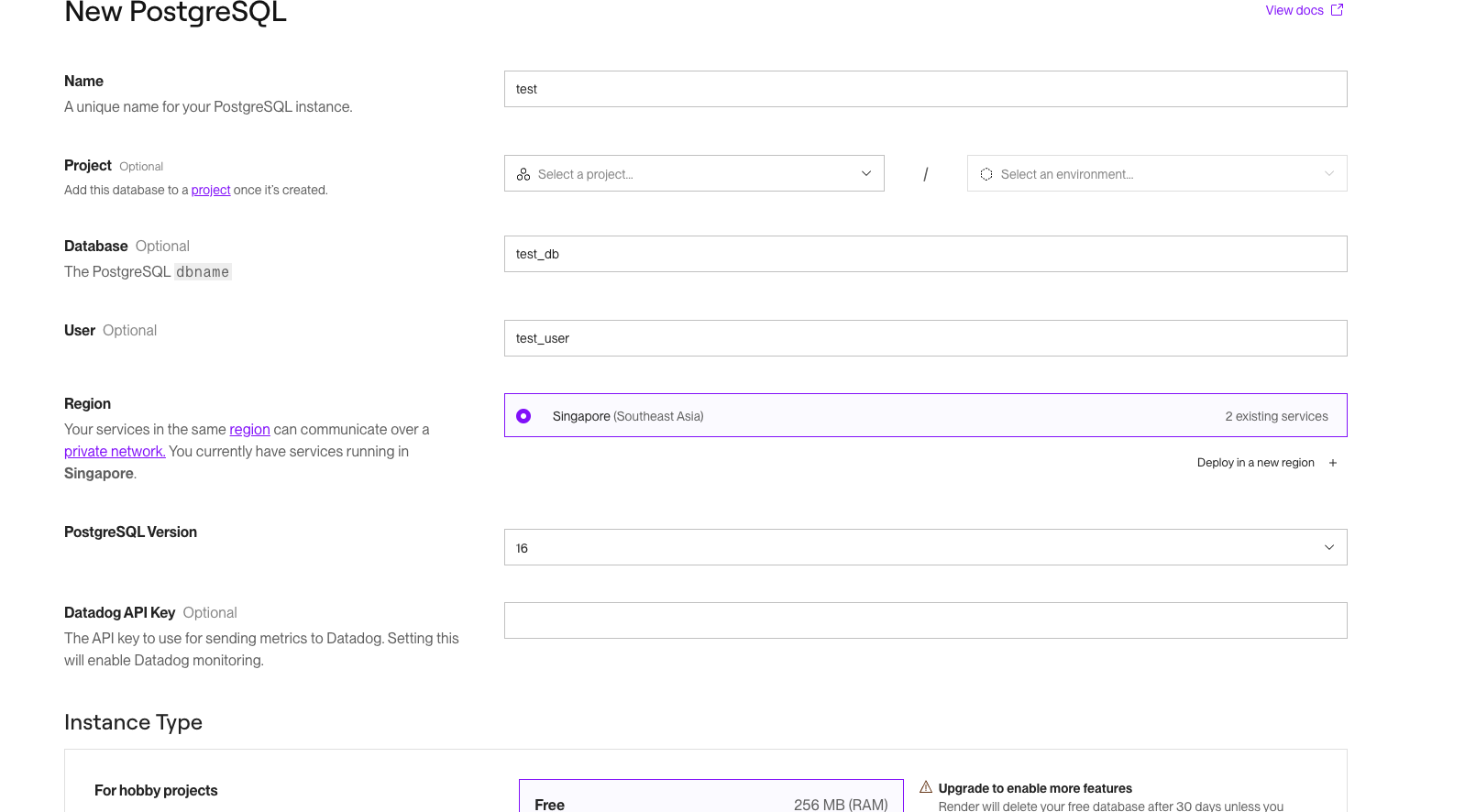The height and width of the screenshot is (812, 1465).
Task: Click the dashed circle environment icon
Action: [986, 174]
